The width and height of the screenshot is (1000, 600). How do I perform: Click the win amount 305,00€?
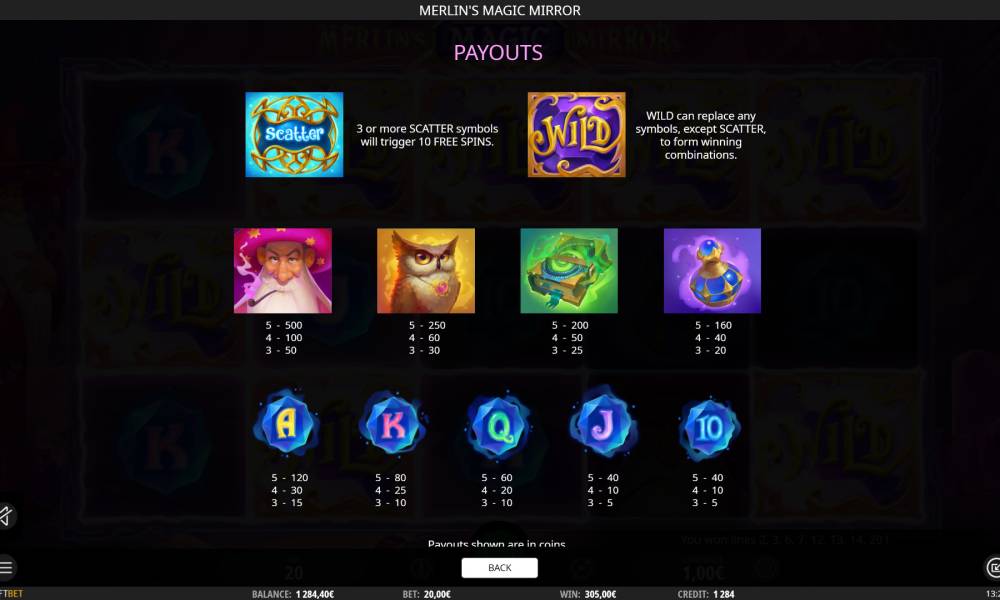pos(600,594)
